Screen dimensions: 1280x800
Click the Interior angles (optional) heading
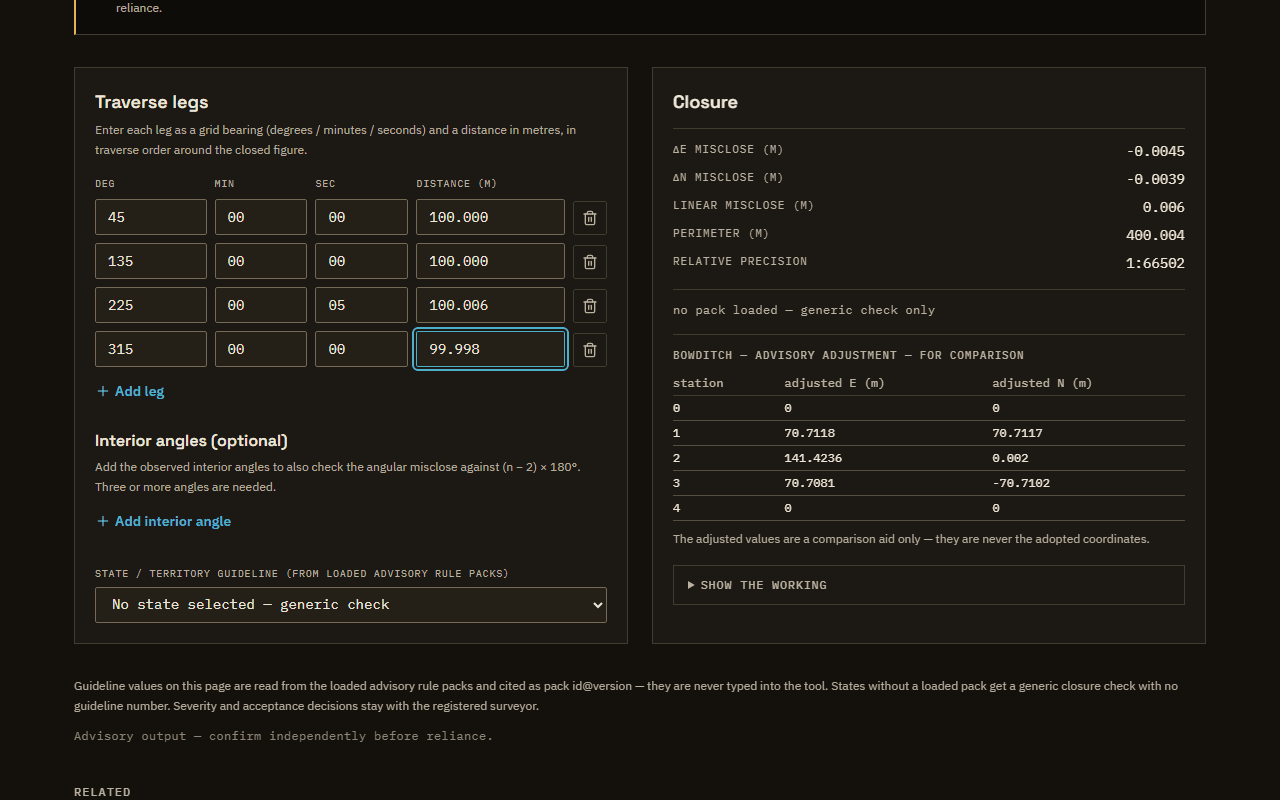[x=191, y=441]
